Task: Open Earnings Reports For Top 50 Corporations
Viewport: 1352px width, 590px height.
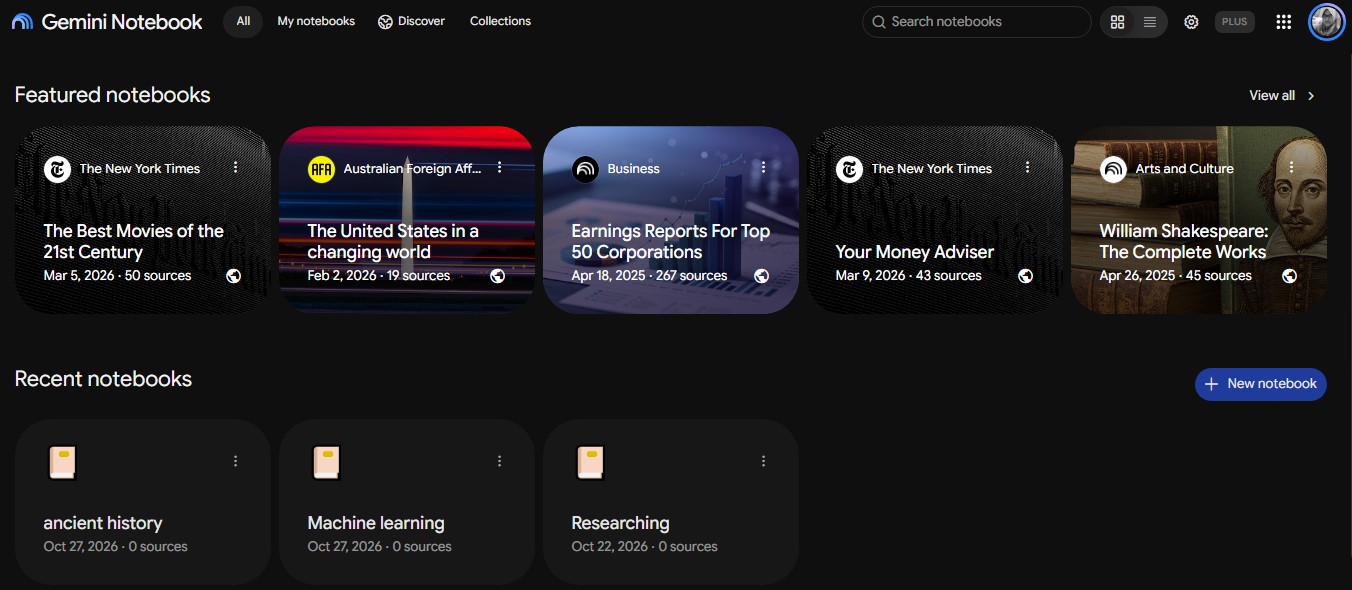Action: coord(671,241)
